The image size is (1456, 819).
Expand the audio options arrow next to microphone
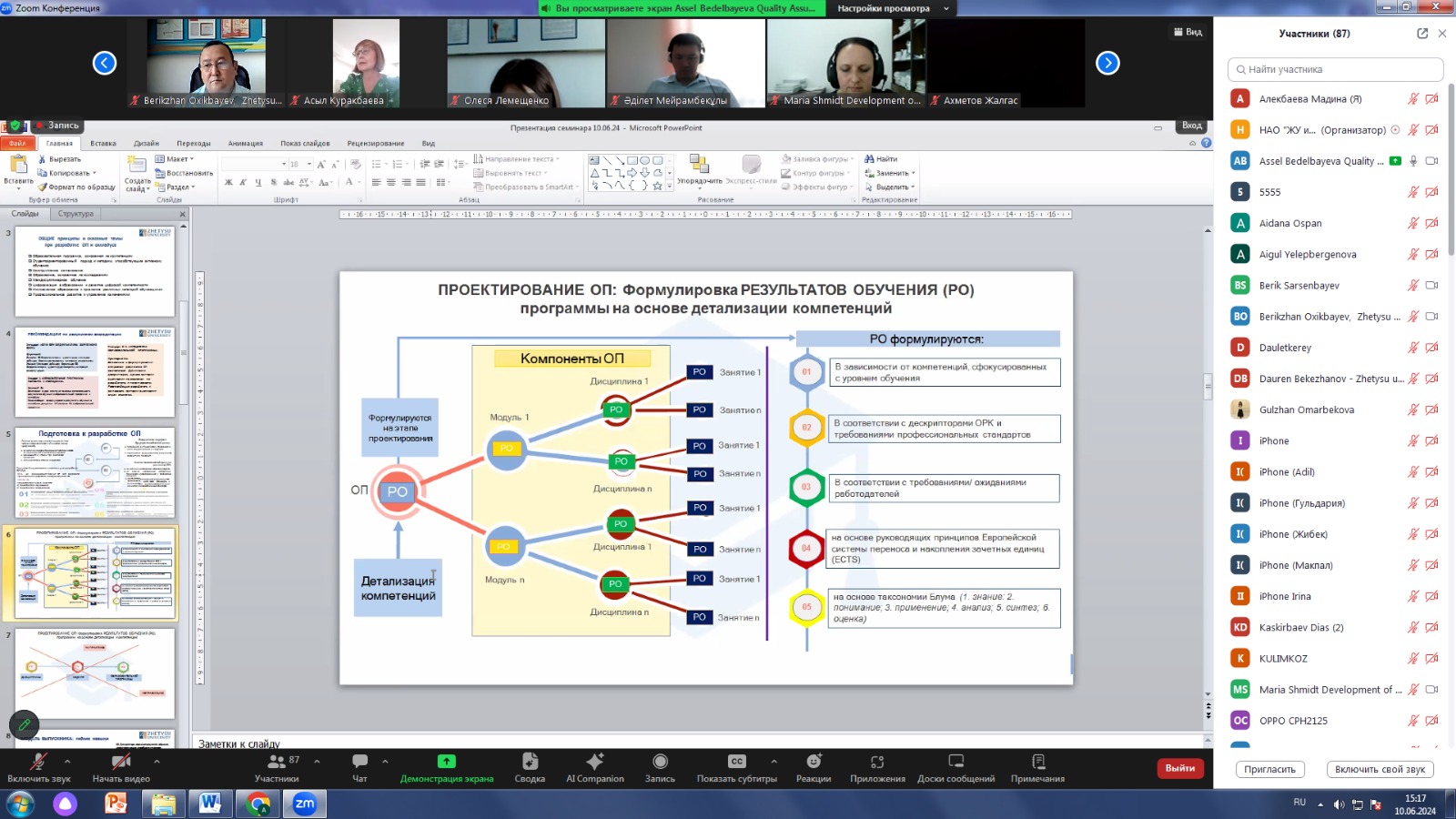67,761
